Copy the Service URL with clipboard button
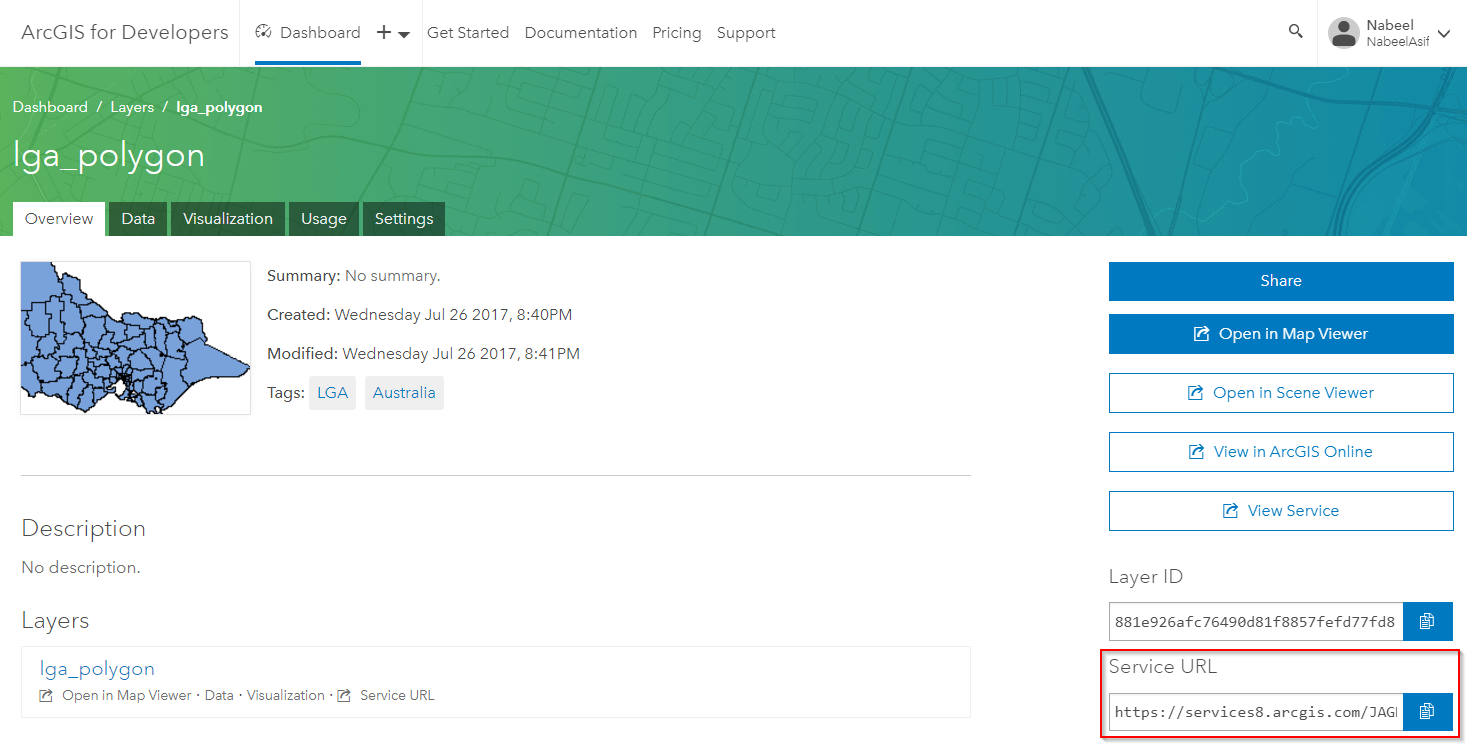This screenshot has height=744, width=1467. coord(1428,712)
